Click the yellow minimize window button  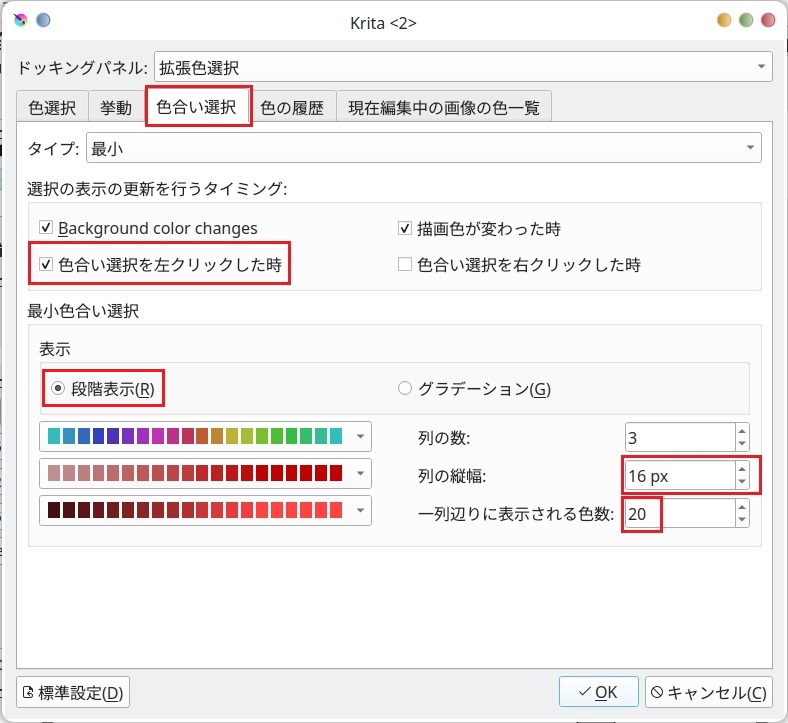click(724, 20)
